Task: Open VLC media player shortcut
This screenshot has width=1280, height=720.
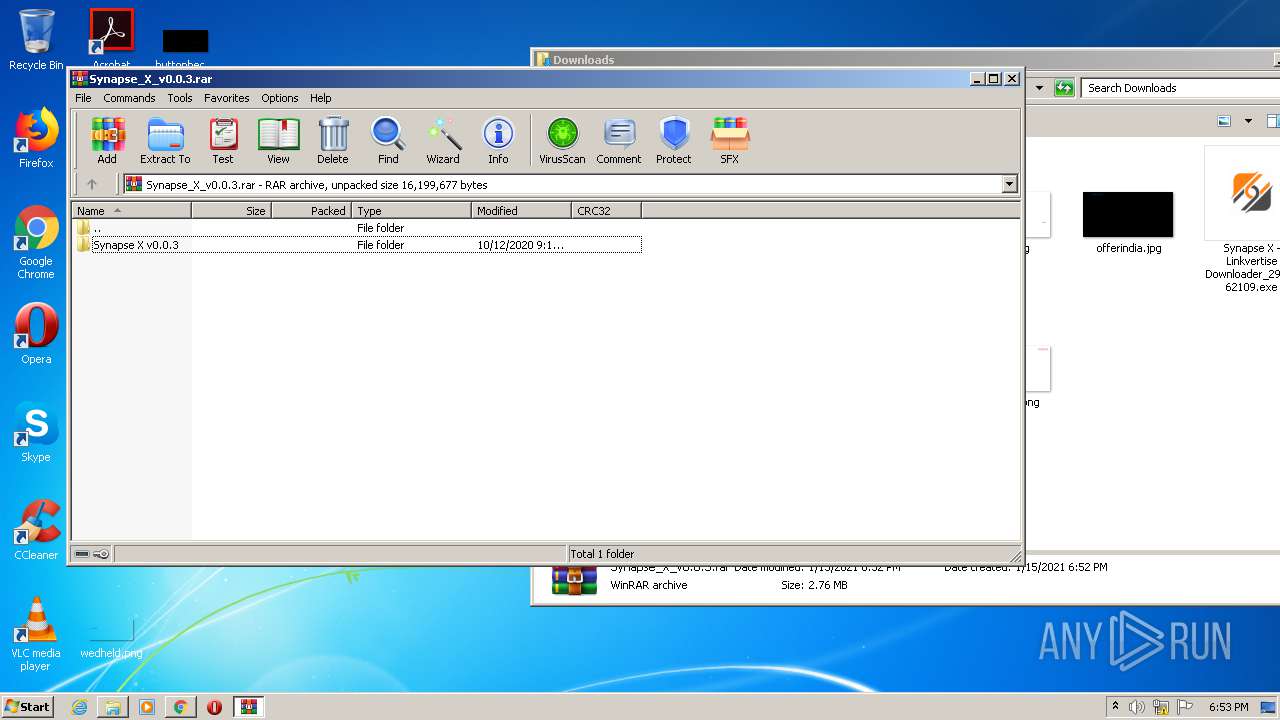Action: pos(36,634)
